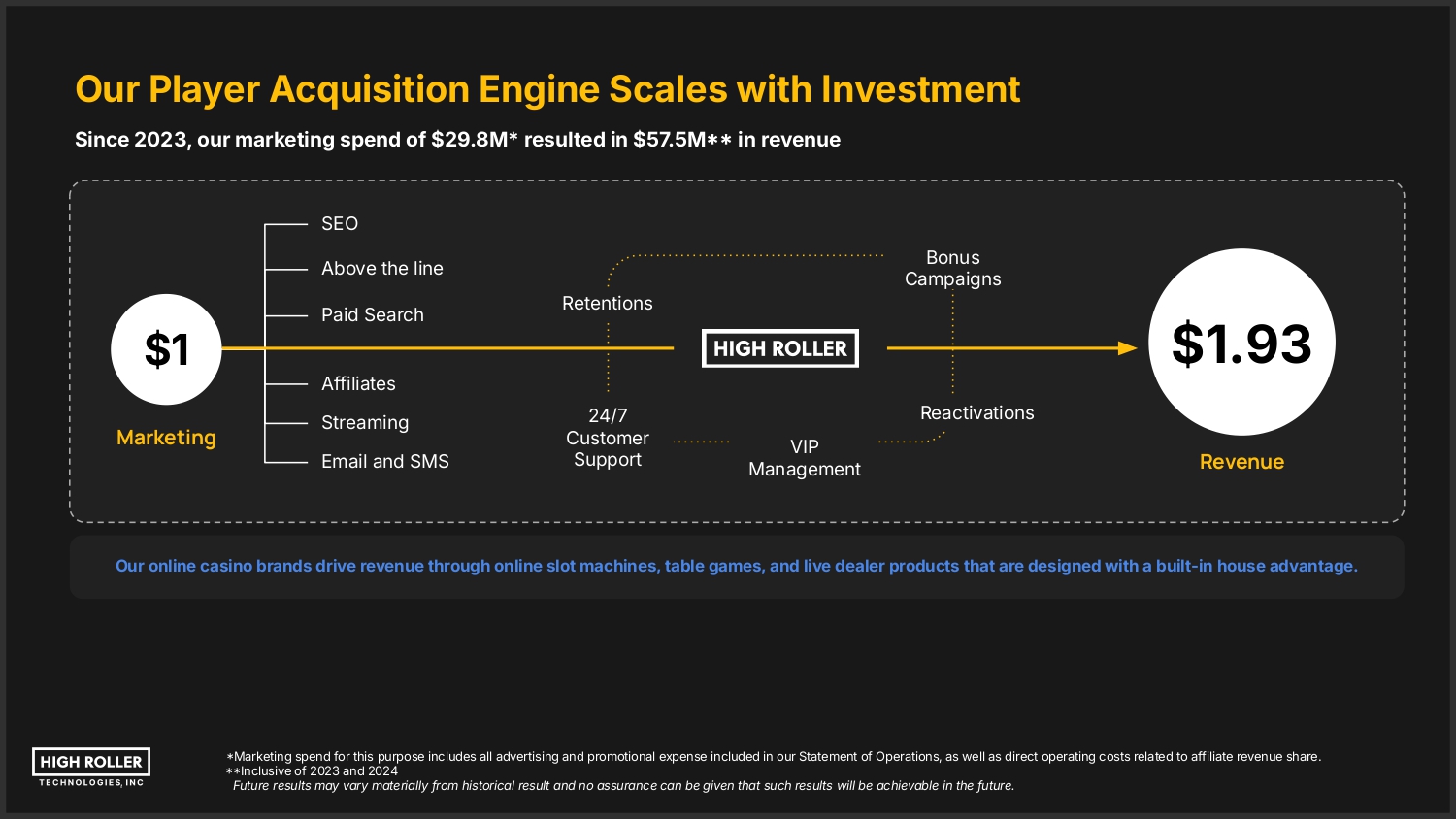Click the yellow Marketing caption
Image resolution: width=1456 pixels, height=819 pixels.
[x=166, y=438]
